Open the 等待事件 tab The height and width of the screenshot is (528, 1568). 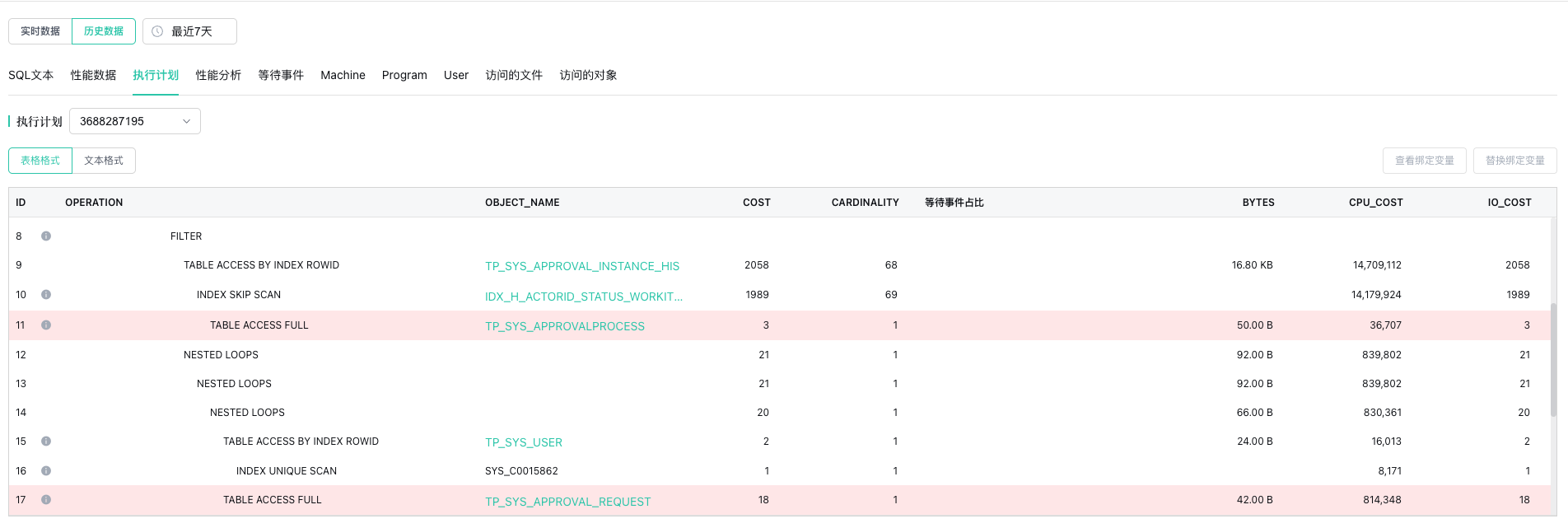click(x=281, y=75)
